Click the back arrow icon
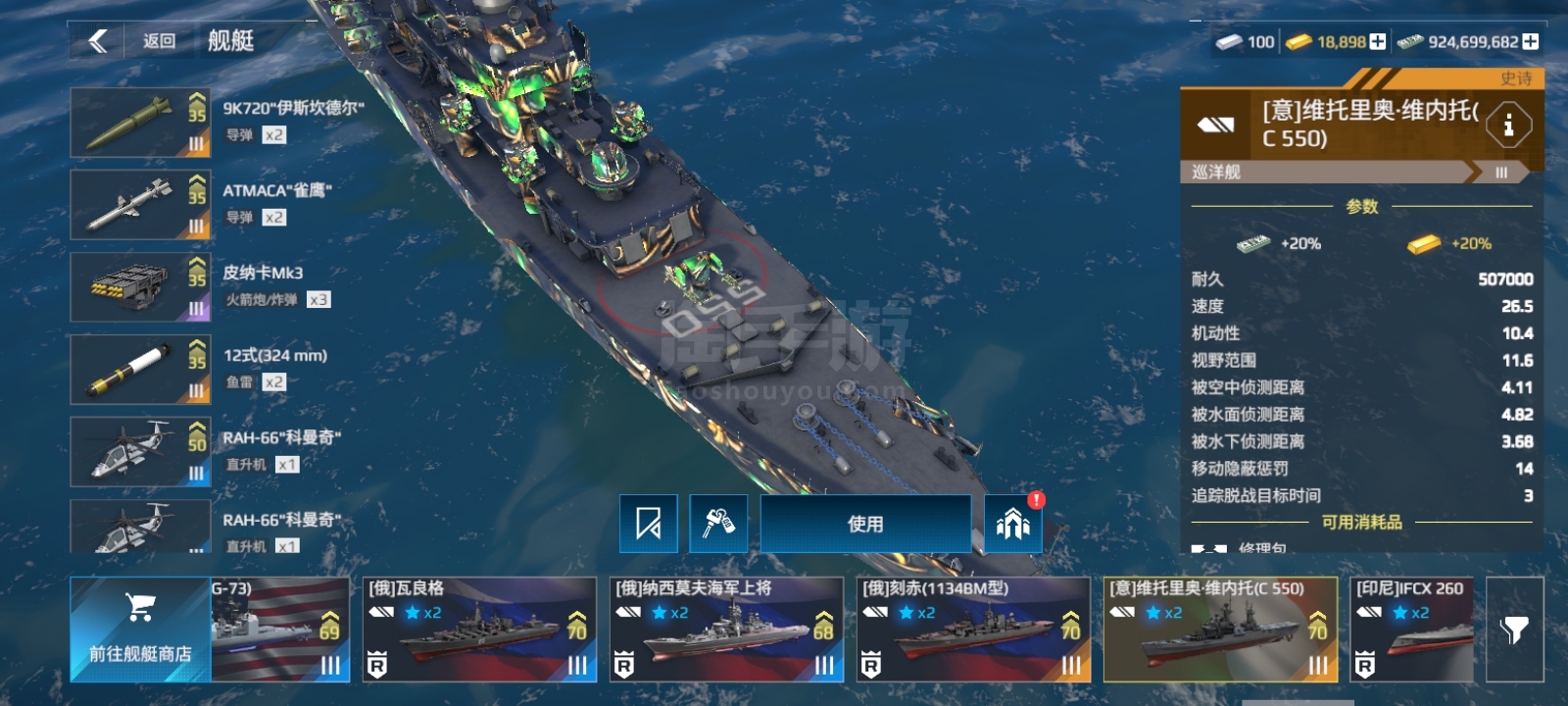Image resolution: width=1568 pixels, height=706 pixels. coord(97,40)
